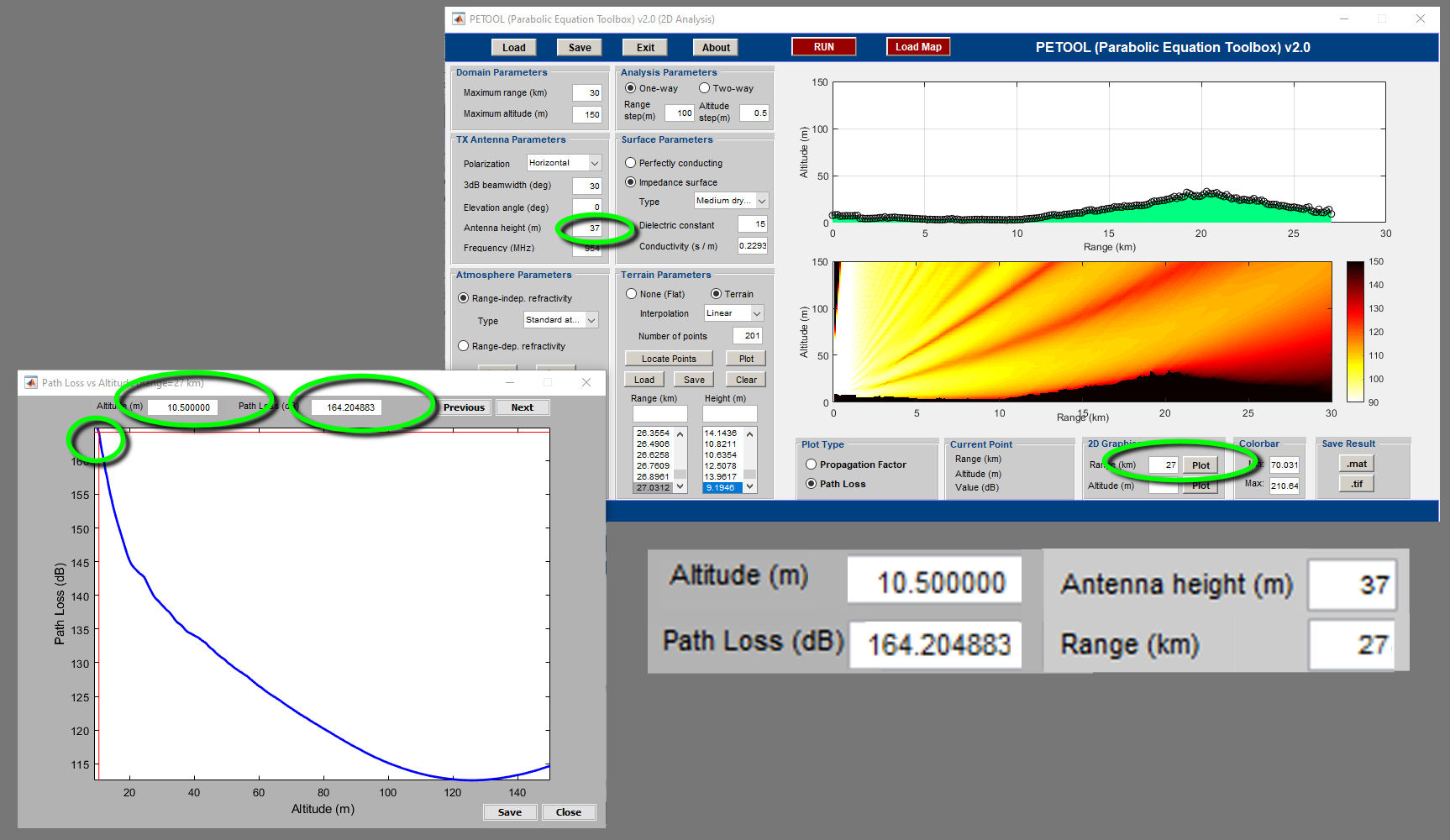Edit Number of points field
This screenshot has width=1450, height=840.
pos(748,336)
